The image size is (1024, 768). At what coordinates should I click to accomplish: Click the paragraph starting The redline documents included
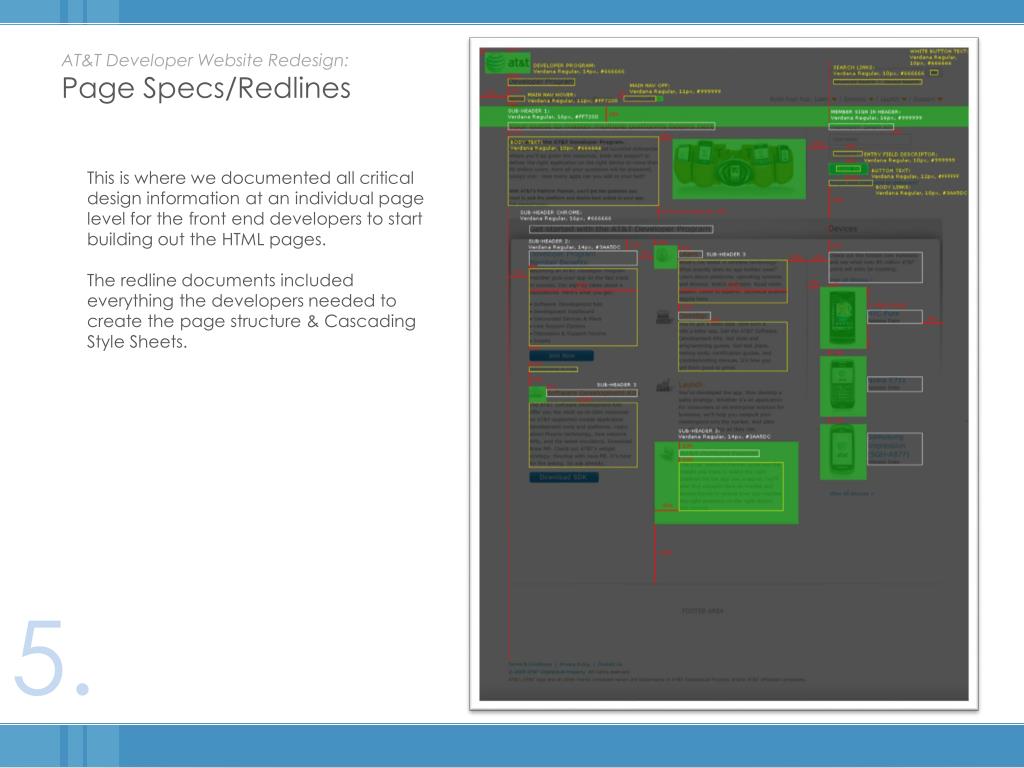pos(251,311)
